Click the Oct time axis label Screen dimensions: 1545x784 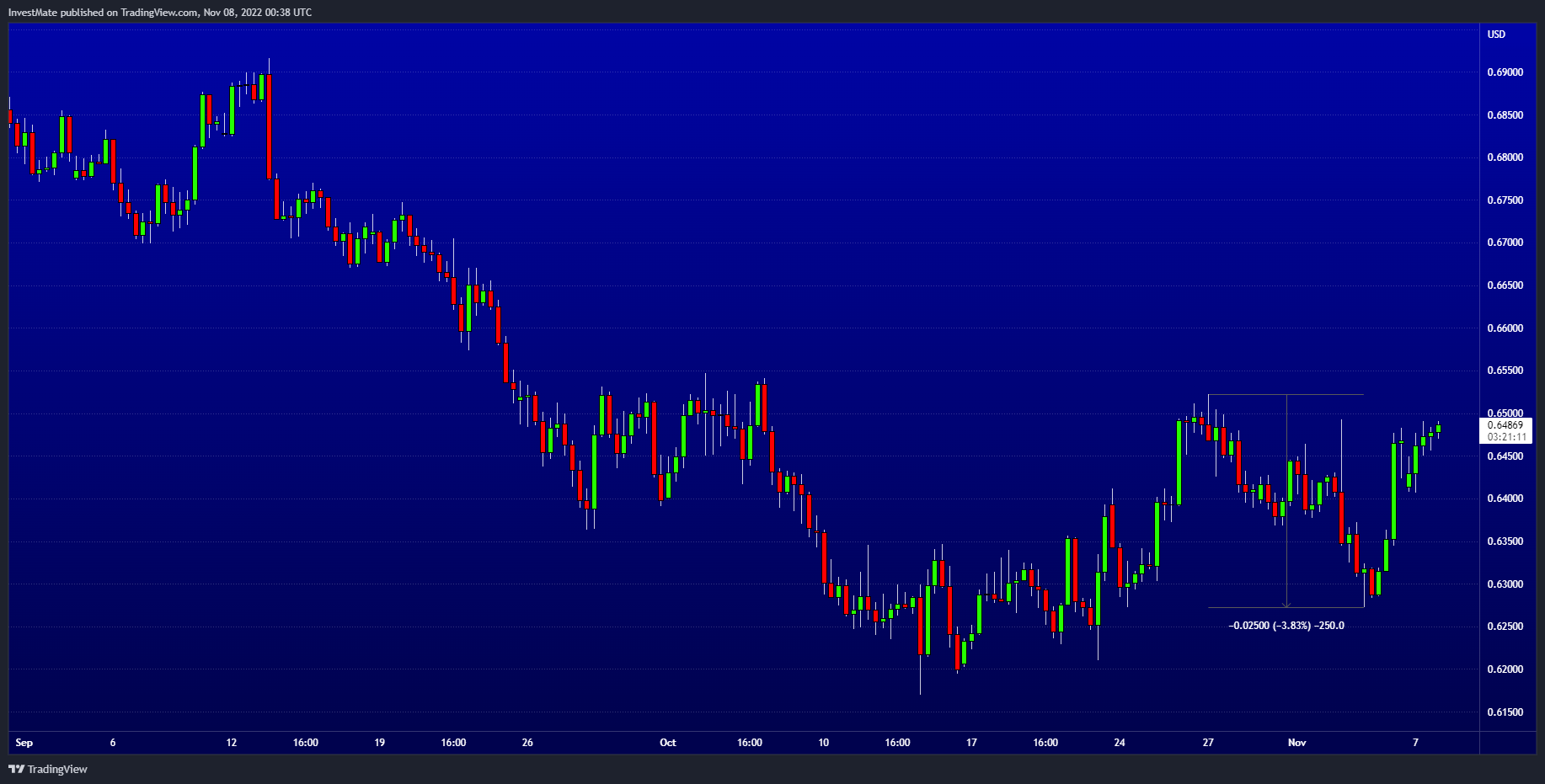(668, 743)
